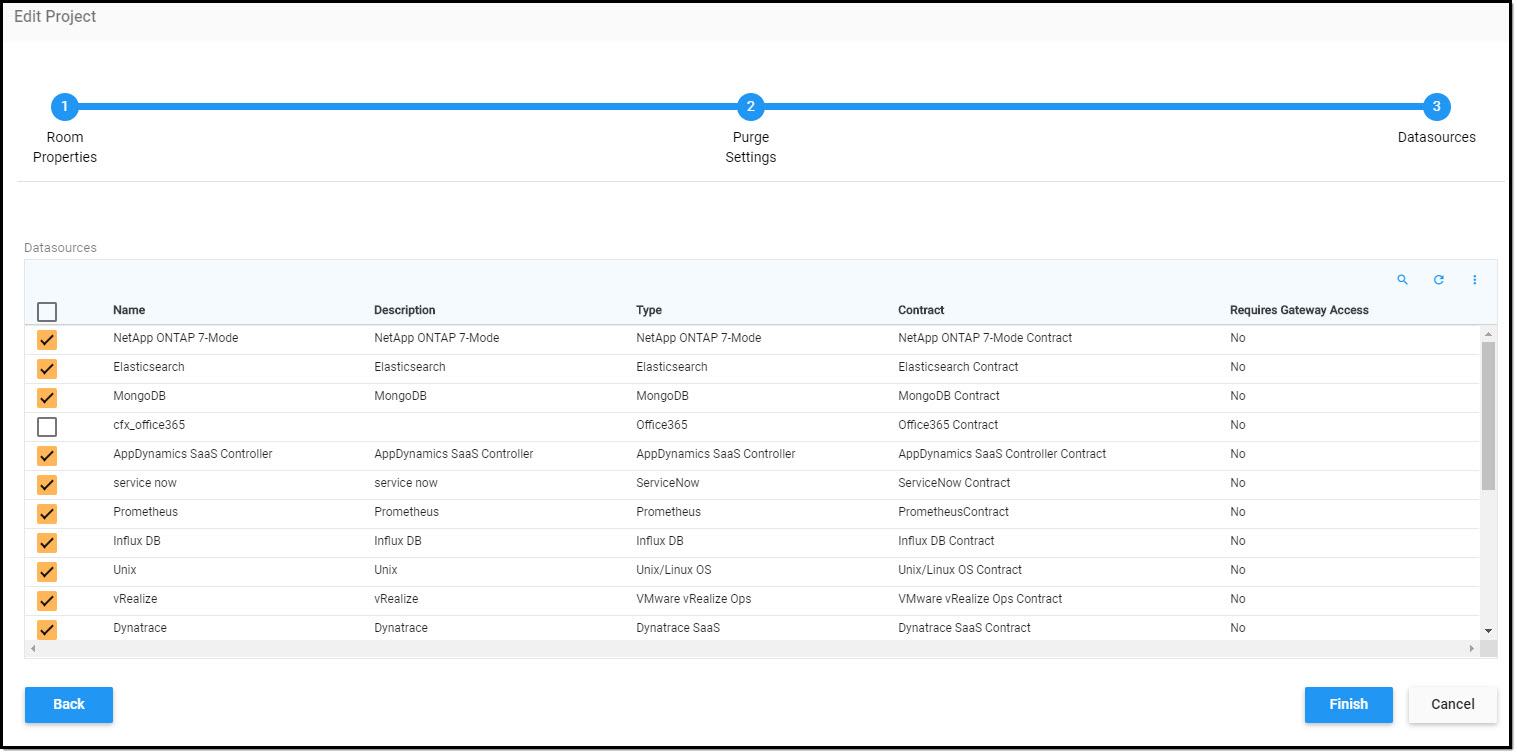Uncheck the Prometheus row checkbox
This screenshot has height=754, width=1517.
point(47,514)
